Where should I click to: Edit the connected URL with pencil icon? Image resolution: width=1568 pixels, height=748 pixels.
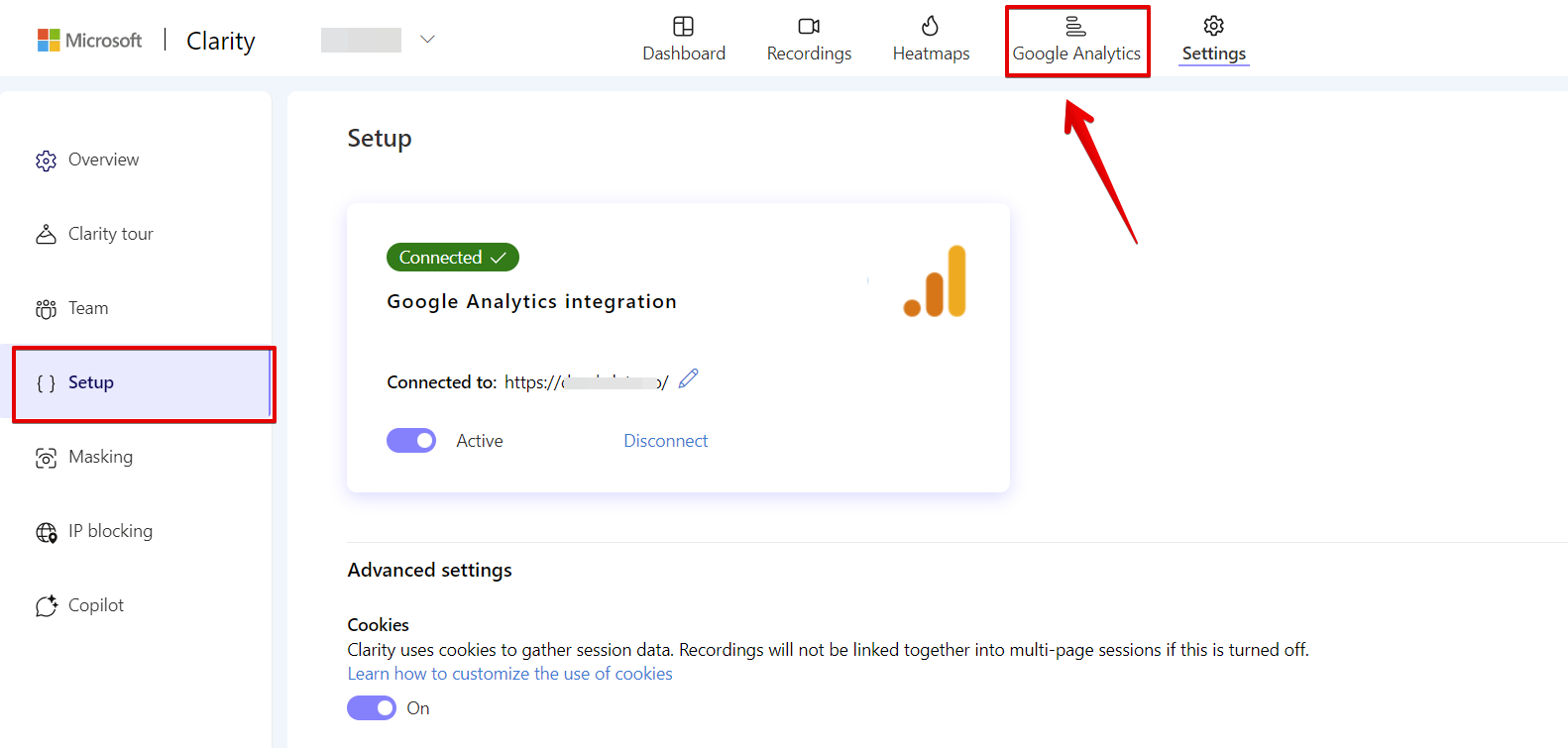pos(689,378)
